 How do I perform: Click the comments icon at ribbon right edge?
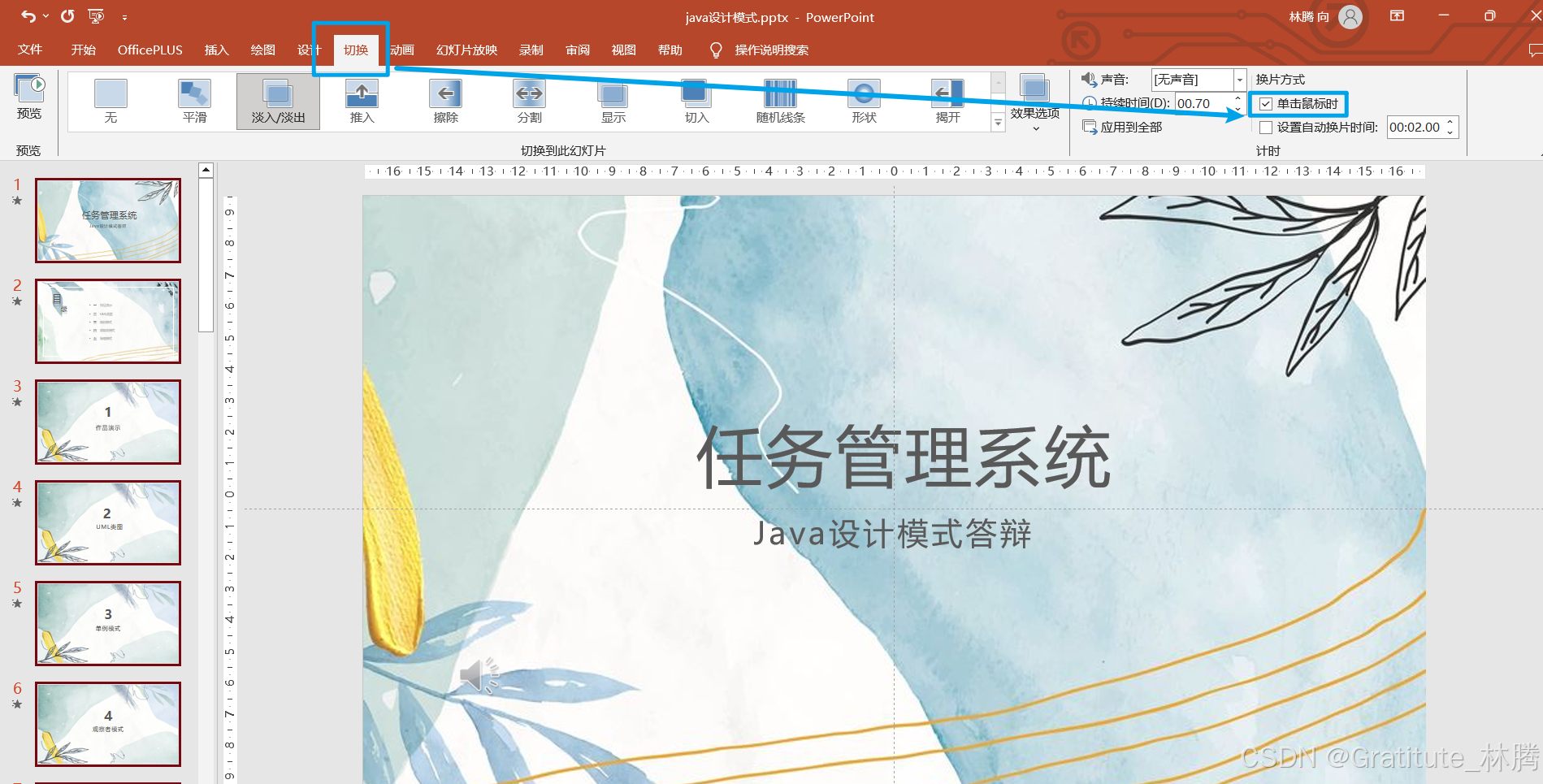1534,50
